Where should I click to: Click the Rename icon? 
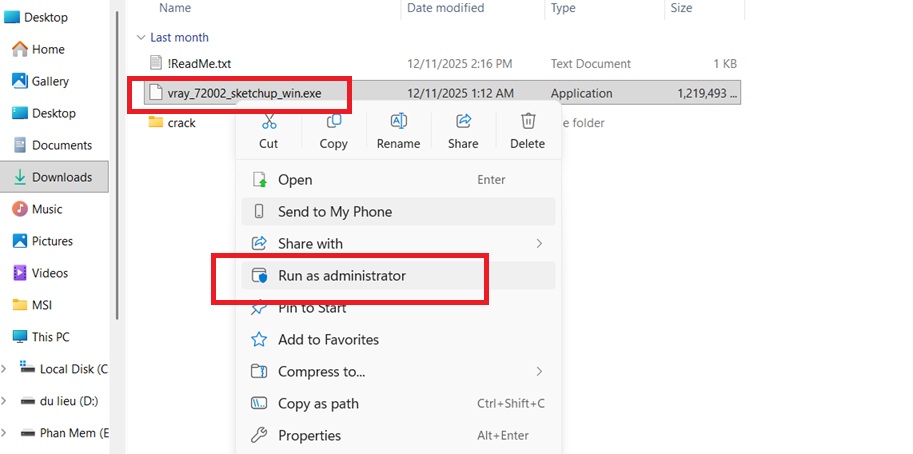[x=398, y=122]
